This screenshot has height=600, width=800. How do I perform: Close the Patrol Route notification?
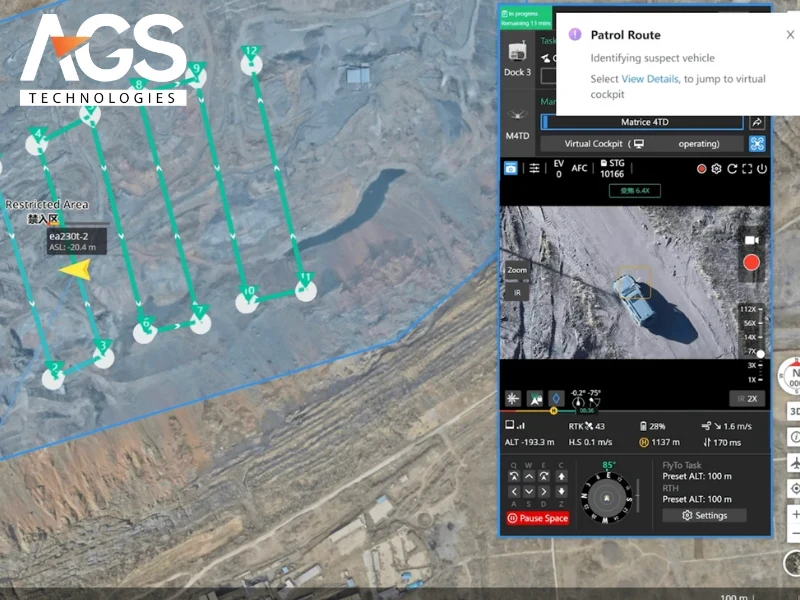coord(790,35)
